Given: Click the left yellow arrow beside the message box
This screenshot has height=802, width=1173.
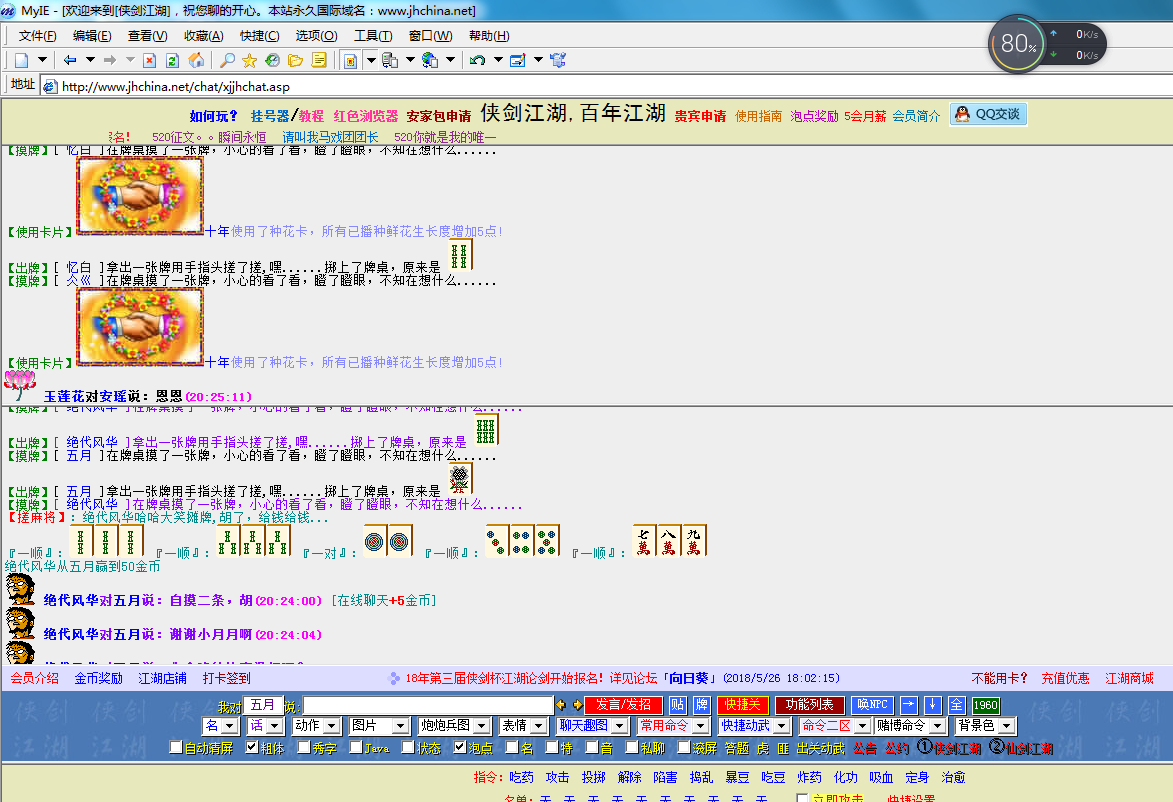Looking at the screenshot, I should [x=560, y=705].
